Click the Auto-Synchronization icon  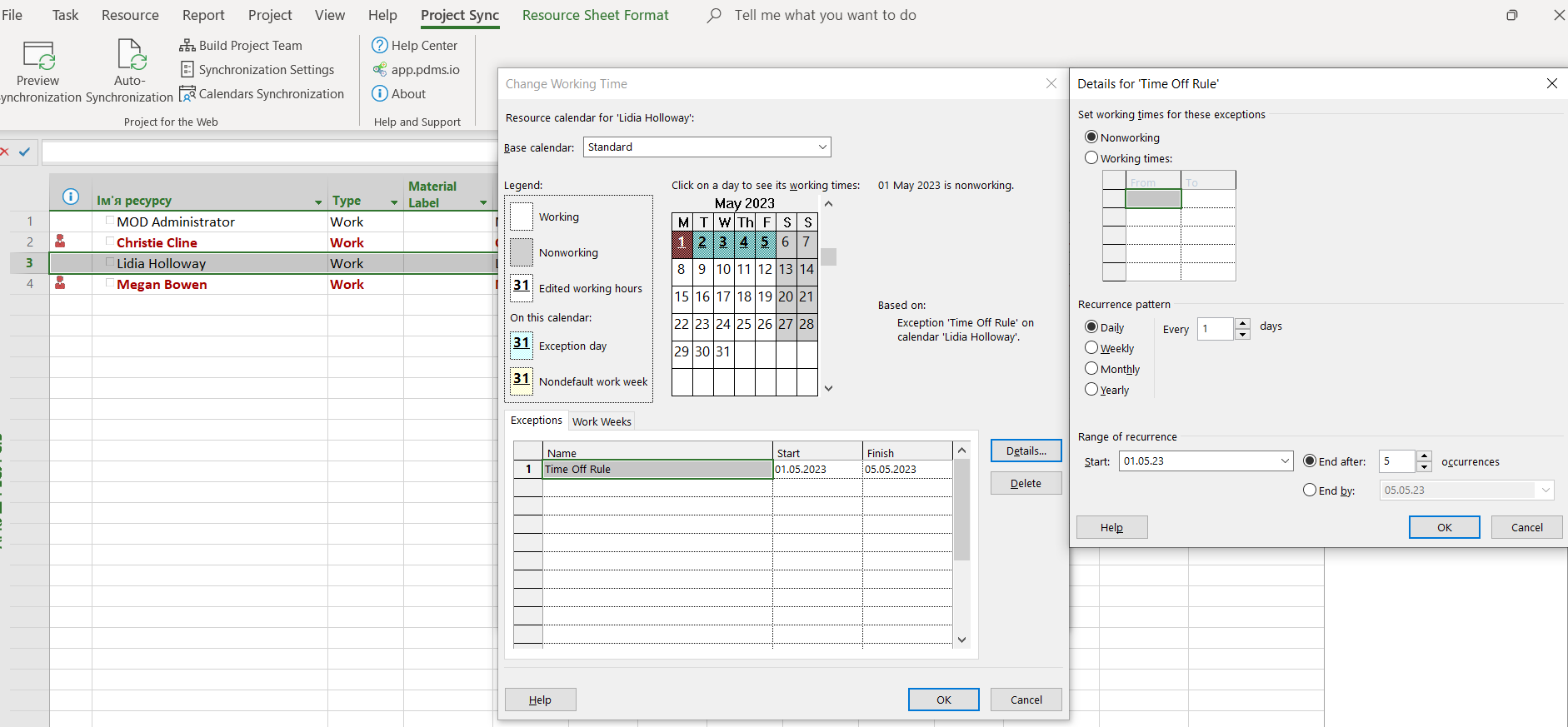131,56
